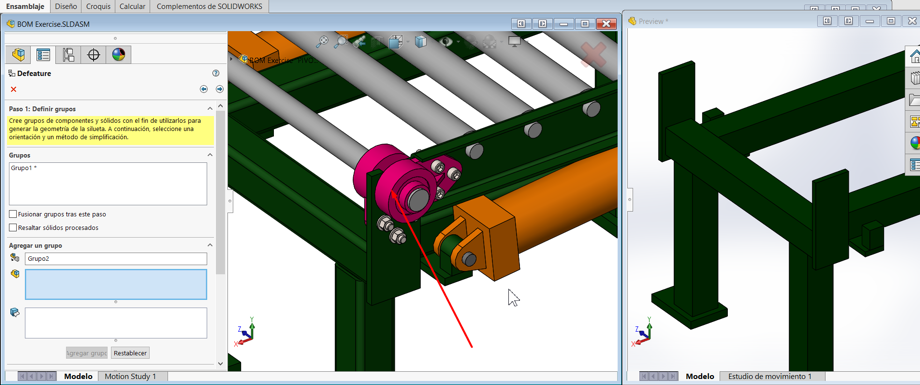Click View Palette icon in task pane
920x385 pixels.
914,121
